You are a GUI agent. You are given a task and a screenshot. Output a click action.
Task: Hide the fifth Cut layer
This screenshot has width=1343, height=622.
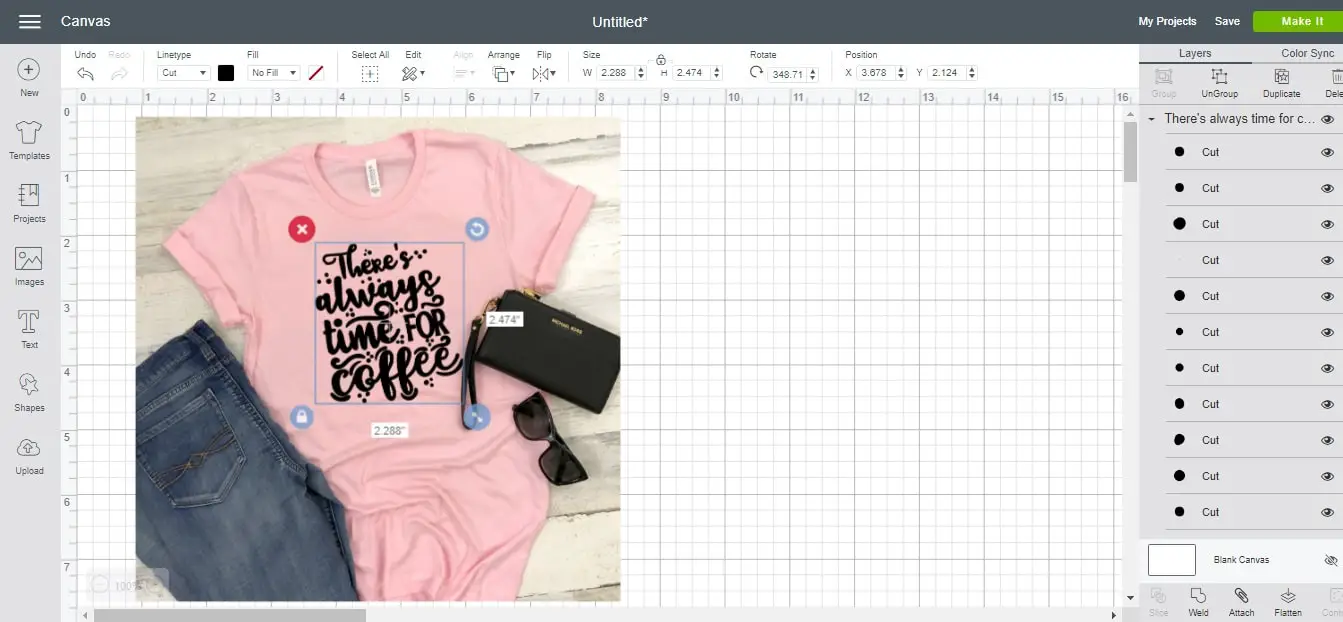[1328, 296]
